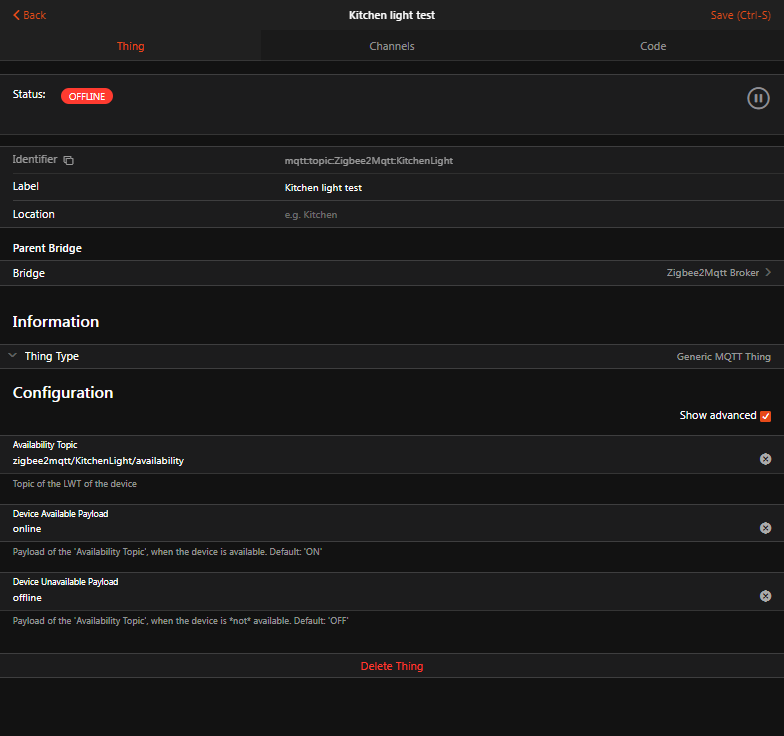Open the Zigbee2Mqtt Broker bridge selector
This screenshot has height=736, width=784.
click(x=712, y=273)
